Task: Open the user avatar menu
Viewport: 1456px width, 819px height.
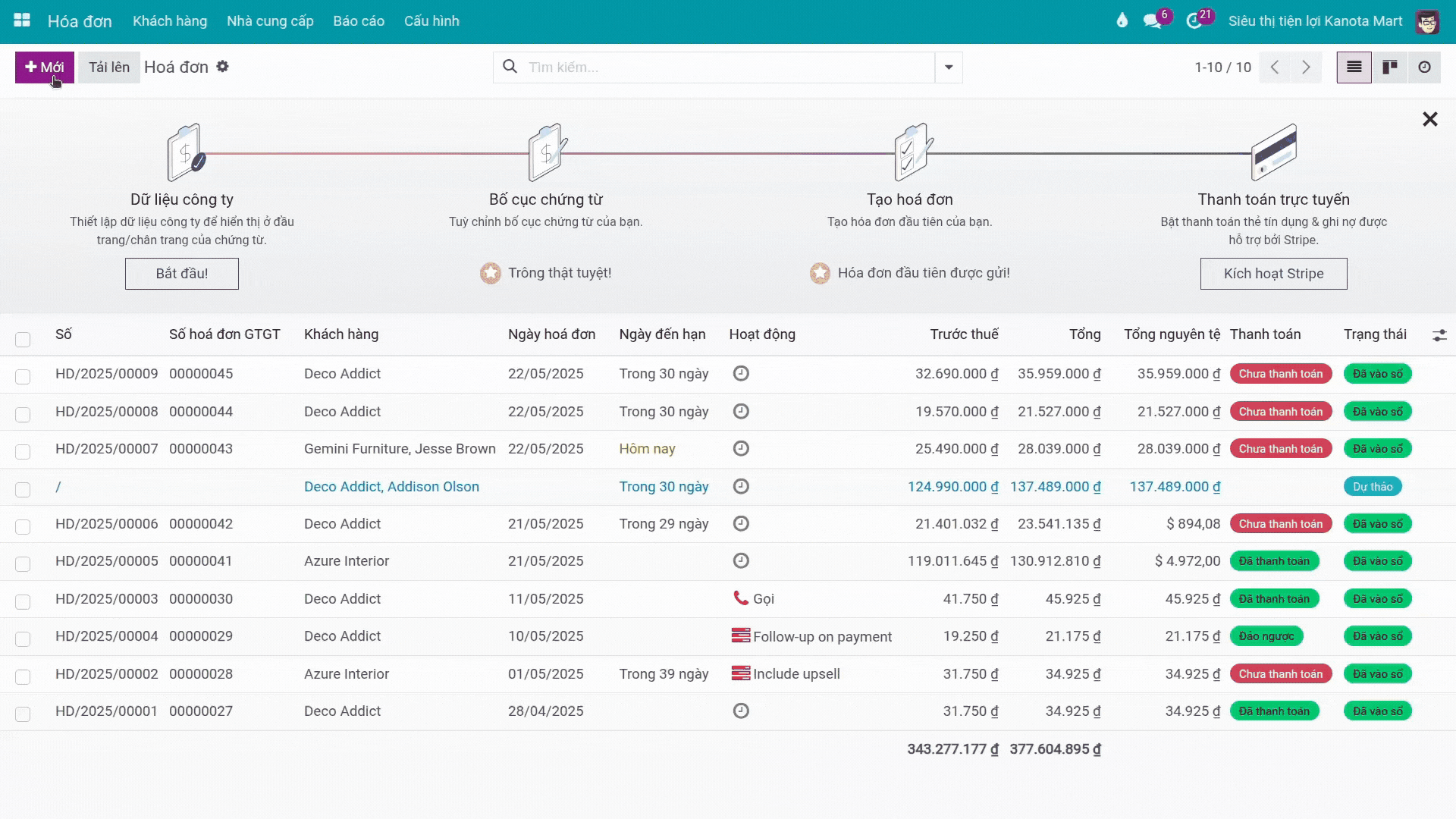Action: tap(1427, 21)
